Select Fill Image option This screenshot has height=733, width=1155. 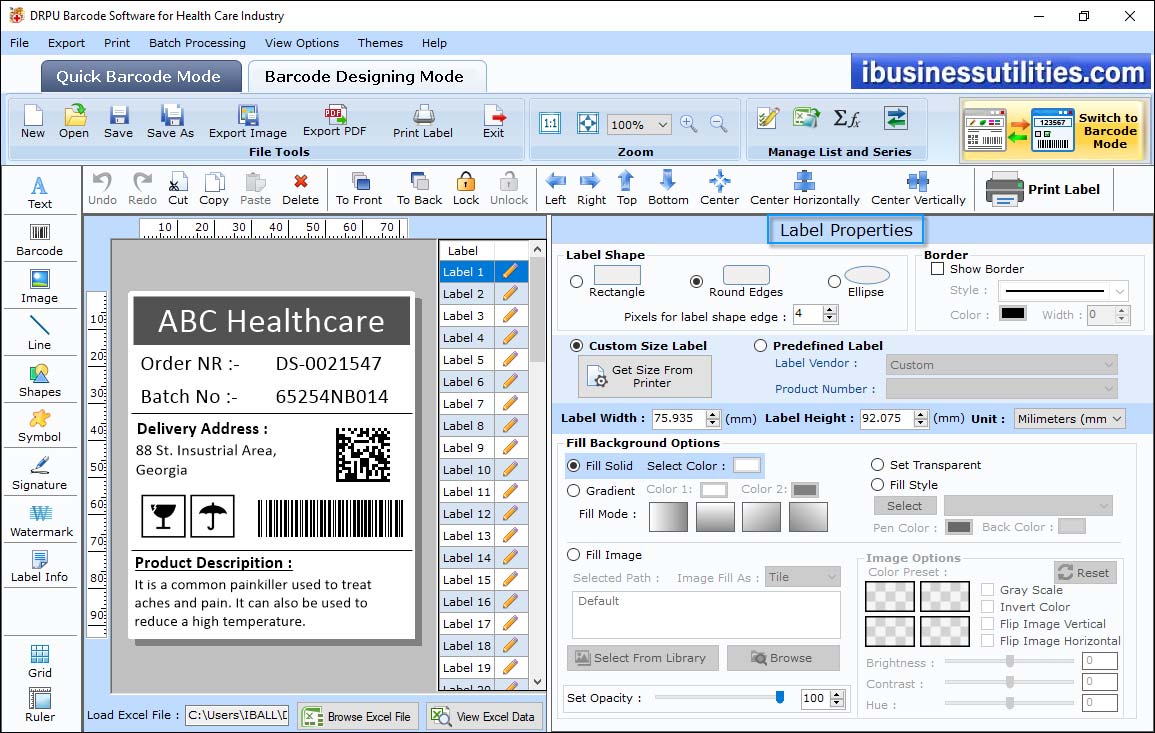point(574,555)
